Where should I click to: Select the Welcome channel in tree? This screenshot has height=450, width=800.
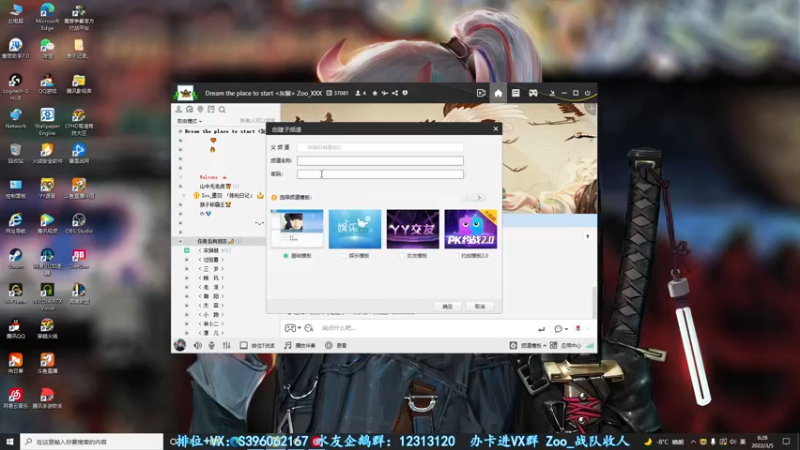(x=213, y=177)
